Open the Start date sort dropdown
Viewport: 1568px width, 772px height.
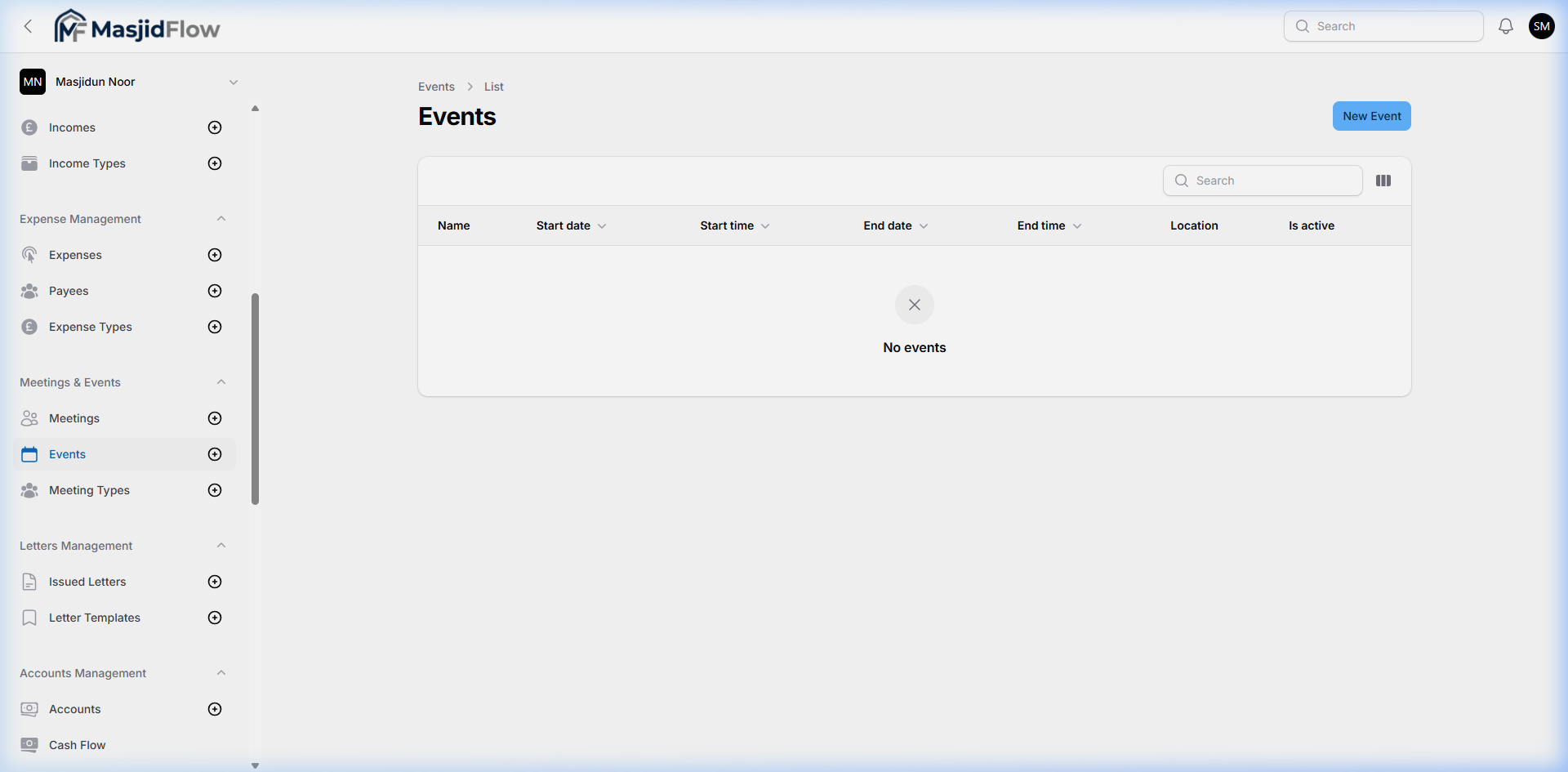point(602,225)
